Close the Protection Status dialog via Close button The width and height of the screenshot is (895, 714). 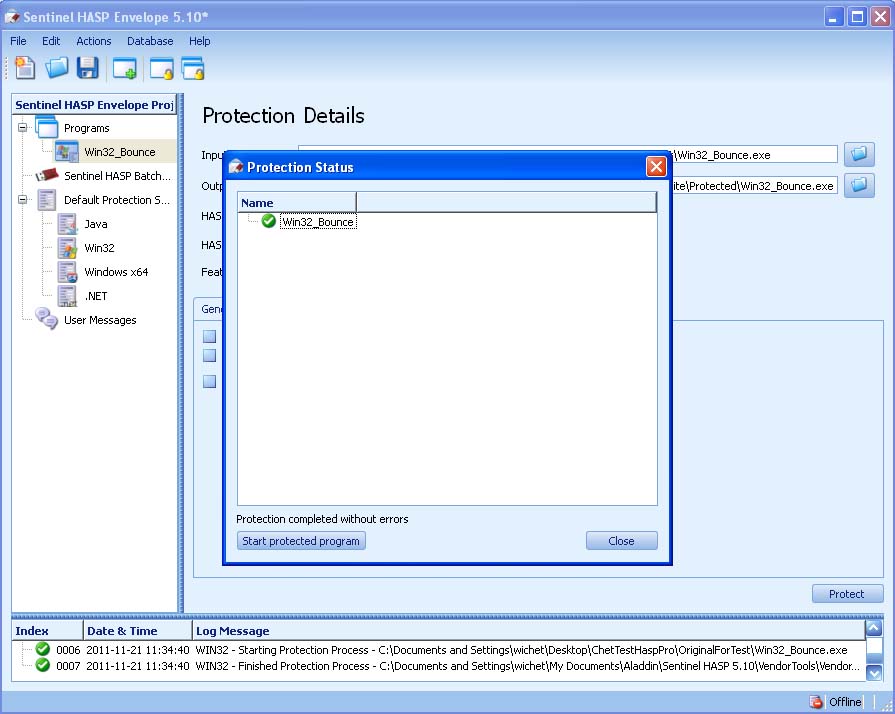click(x=621, y=540)
